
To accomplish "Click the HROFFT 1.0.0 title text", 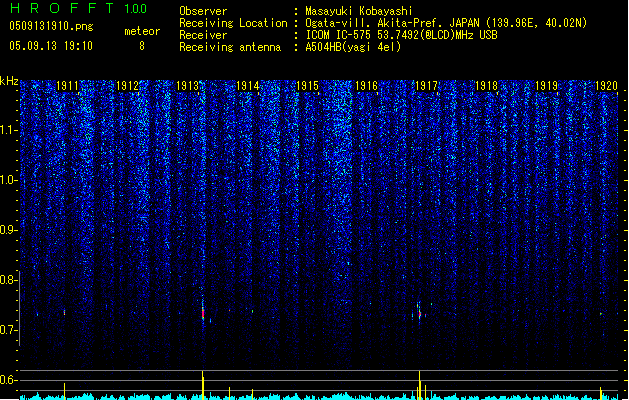I will click(78, 8).
